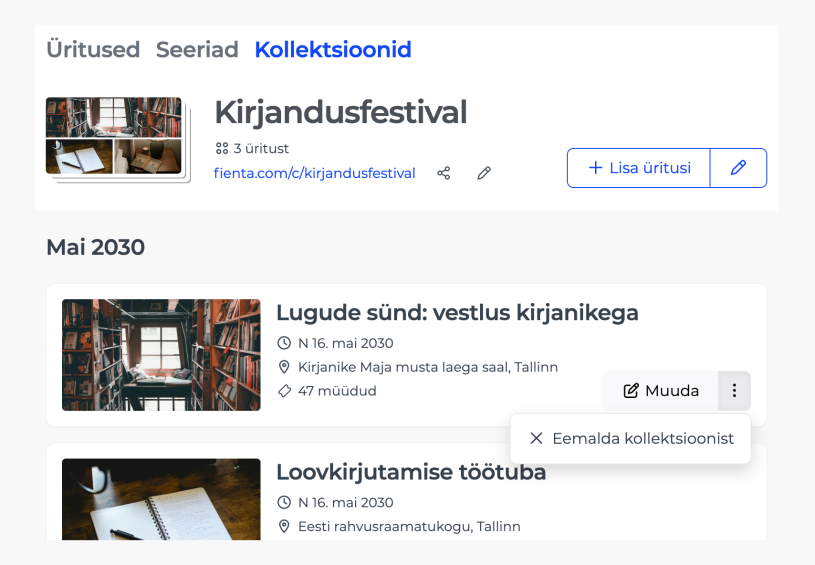Click the Loovkirjutamise töötuba notebook thumbnail

click(161, 499)
